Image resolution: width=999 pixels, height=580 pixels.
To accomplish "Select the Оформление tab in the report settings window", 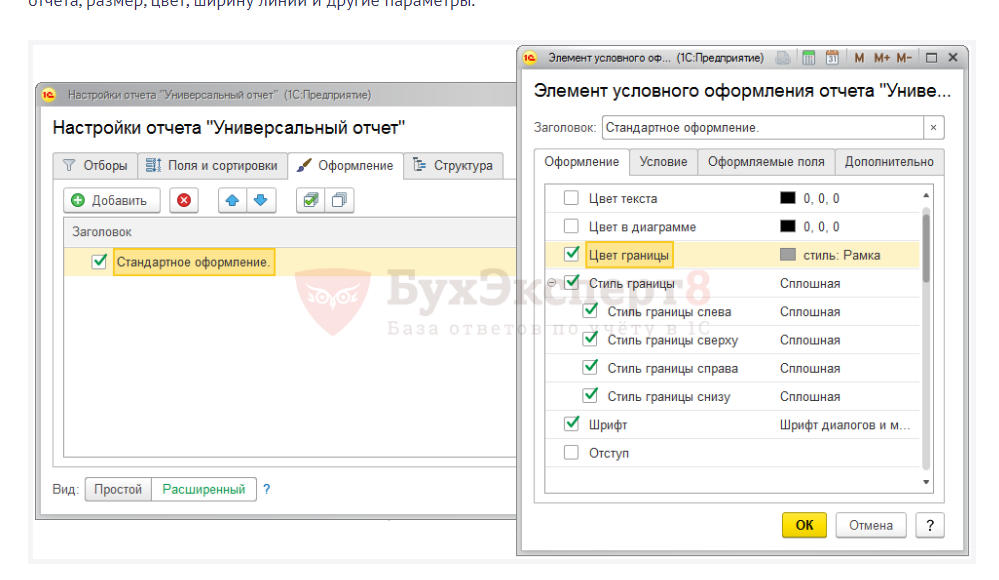I will [345, 166].
